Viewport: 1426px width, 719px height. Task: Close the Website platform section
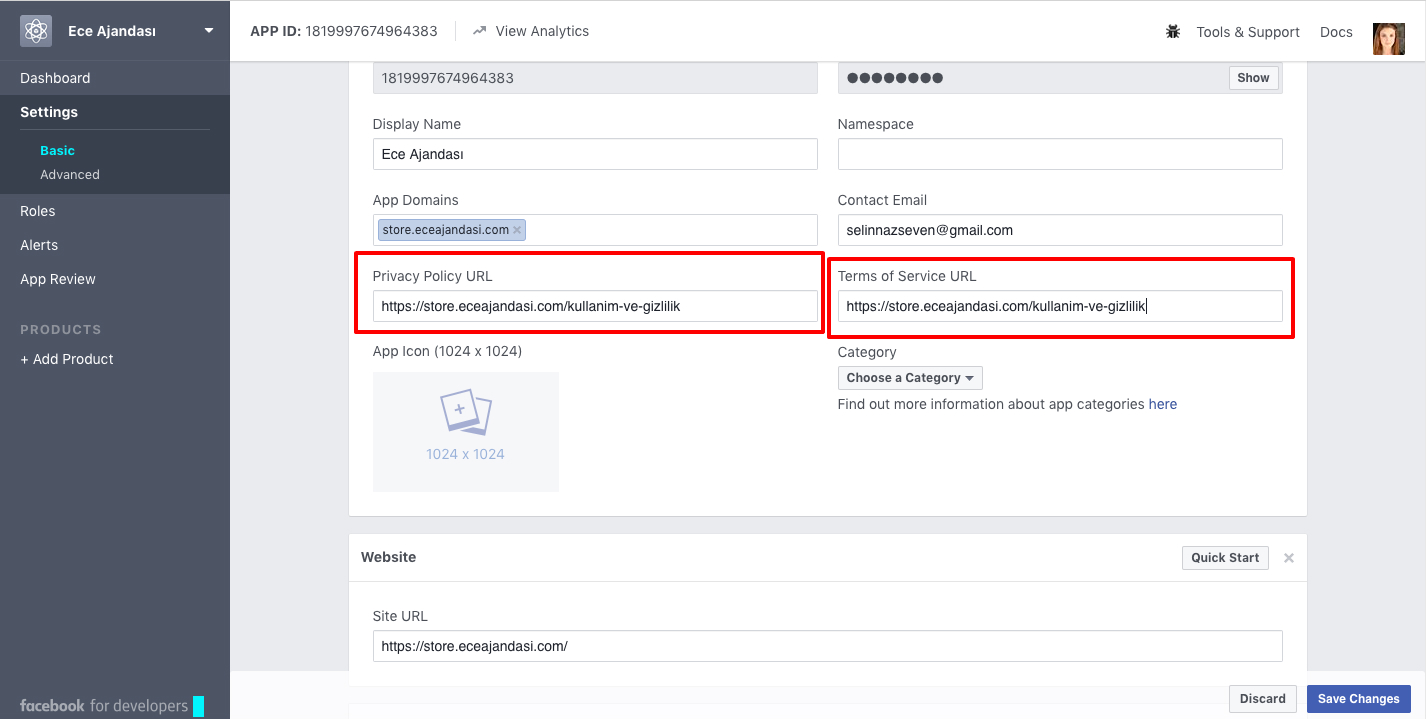(x=1288, y=558)
